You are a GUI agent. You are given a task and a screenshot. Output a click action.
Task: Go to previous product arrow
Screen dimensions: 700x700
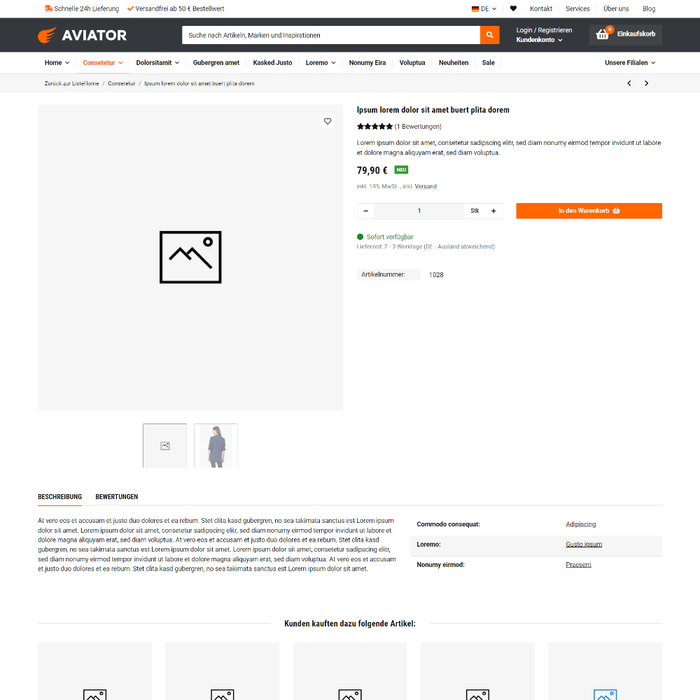point(629,83)
